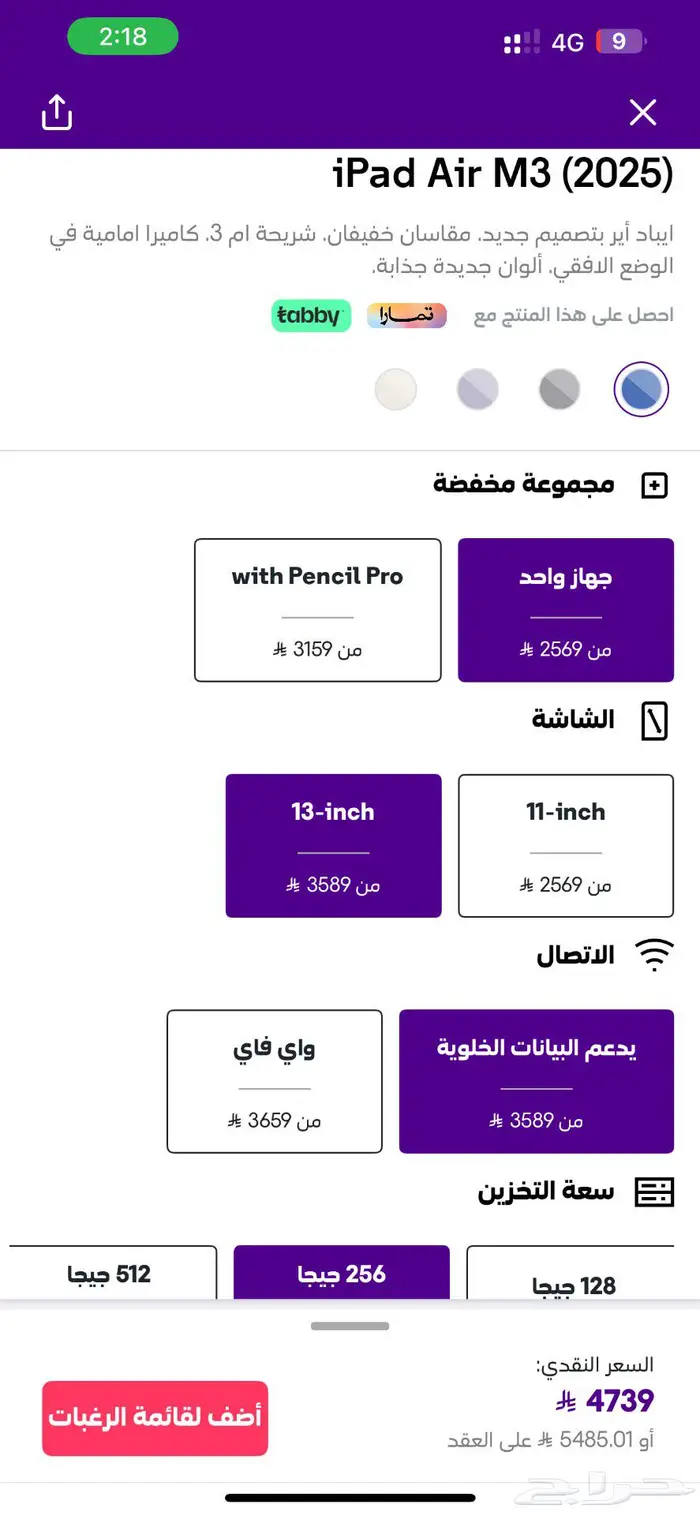The image size is (700, 1515).
Task: Select the single device option
Action: click(565, 610)
